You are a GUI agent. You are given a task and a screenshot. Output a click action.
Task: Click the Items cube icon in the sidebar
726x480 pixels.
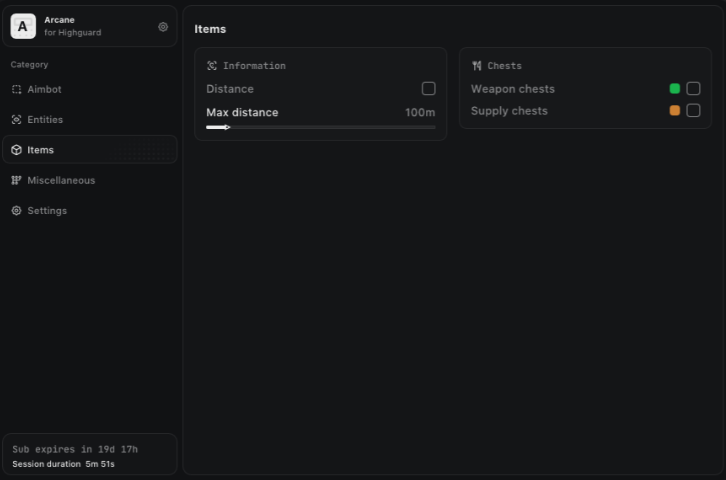(16, 150)
